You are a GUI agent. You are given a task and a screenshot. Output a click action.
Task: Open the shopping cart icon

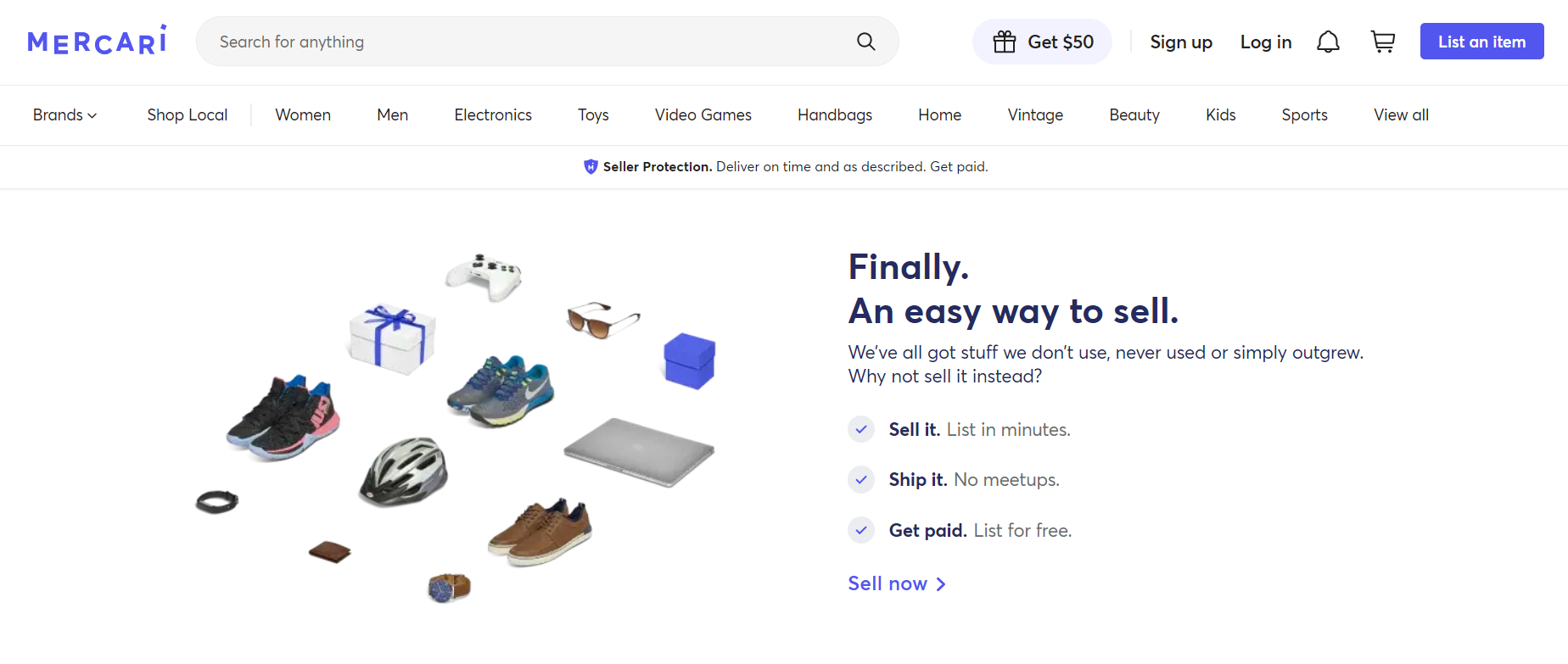1383,42
